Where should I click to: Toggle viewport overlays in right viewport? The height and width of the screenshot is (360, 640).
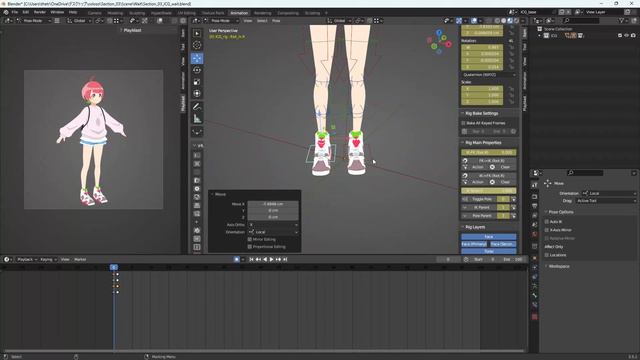[474, 20]
